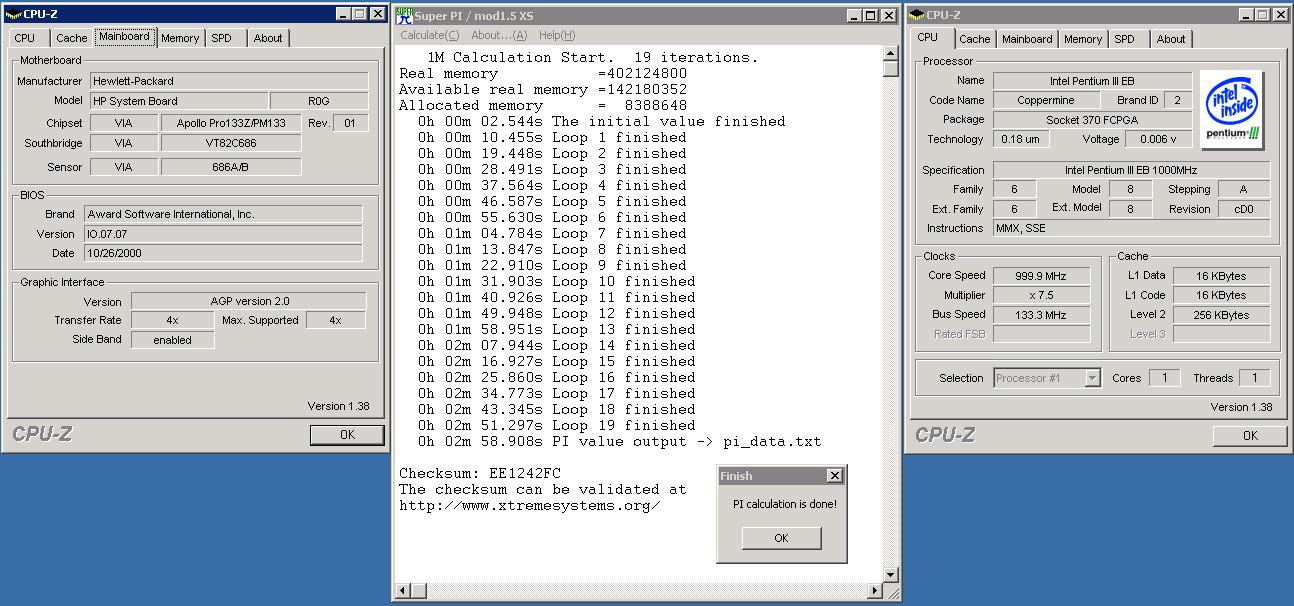This screenshot has width=1294, height=606.
Task: Open the Help menu in Super PI
Action: point(557,35)
